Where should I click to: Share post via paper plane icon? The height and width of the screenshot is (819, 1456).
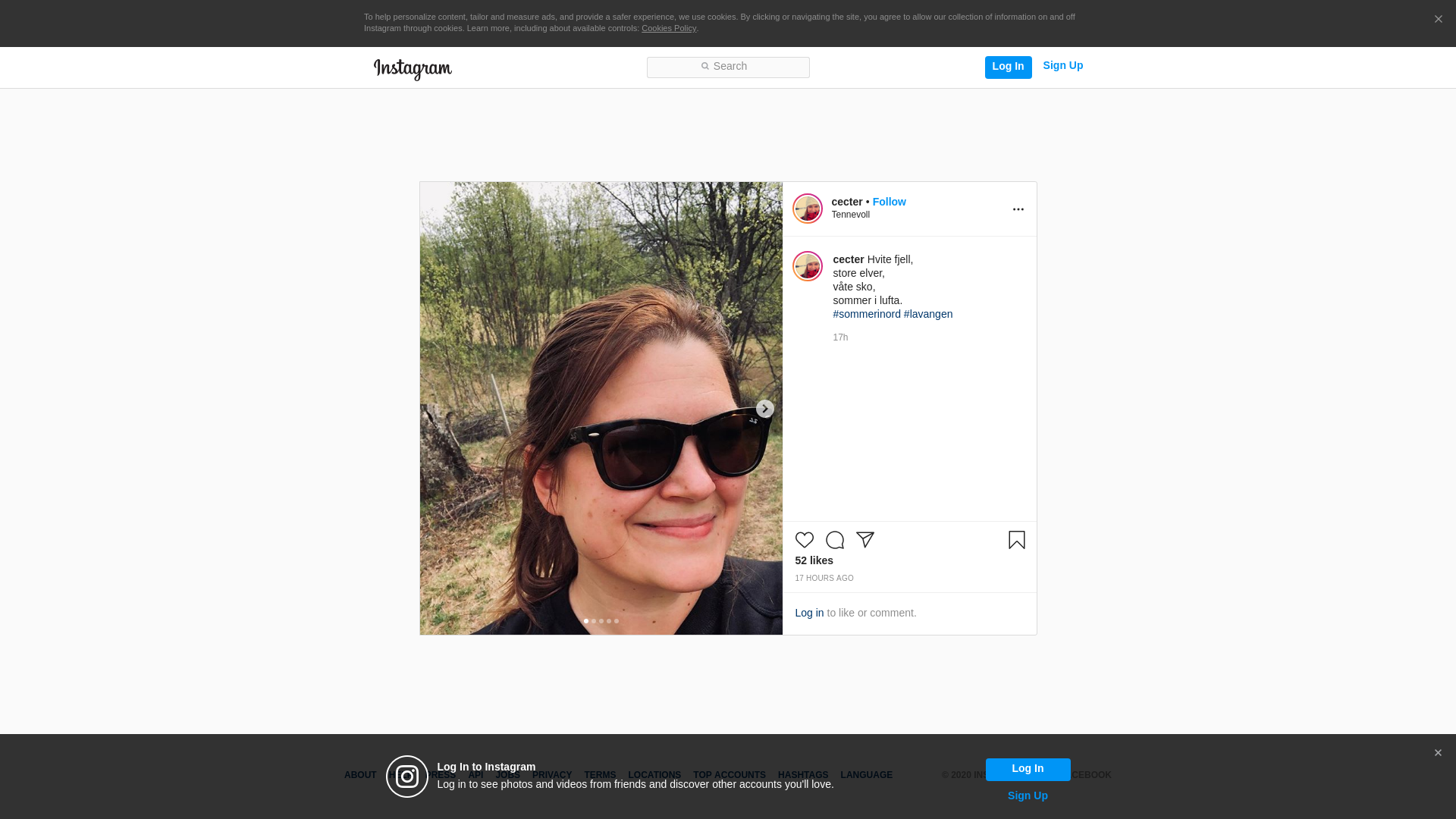[865, 540]
